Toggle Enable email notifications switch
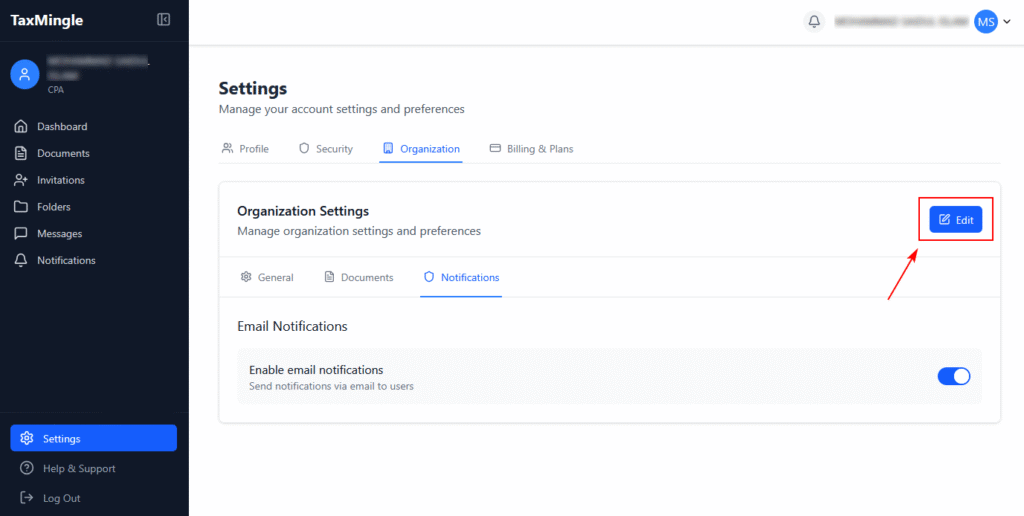The width and height of the screenshot is (1024, 516). pyautogui.click(x=953, y=376)
